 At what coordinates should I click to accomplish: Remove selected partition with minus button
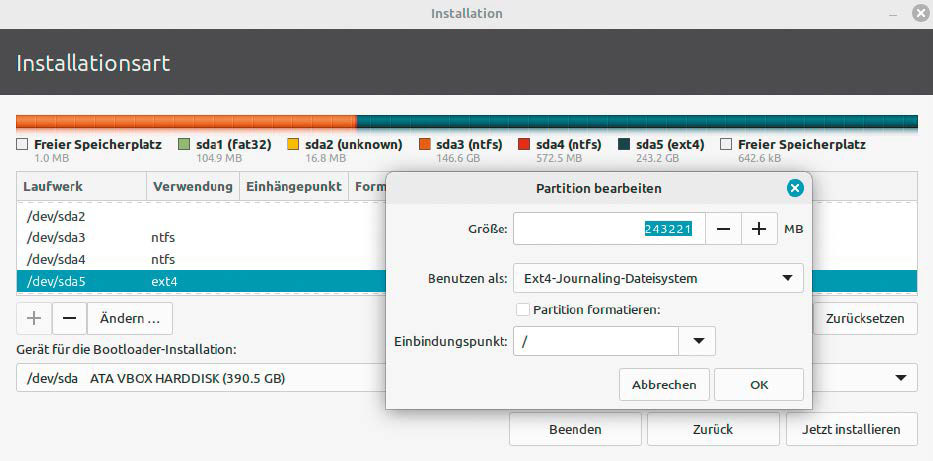(x=70, y=318)
